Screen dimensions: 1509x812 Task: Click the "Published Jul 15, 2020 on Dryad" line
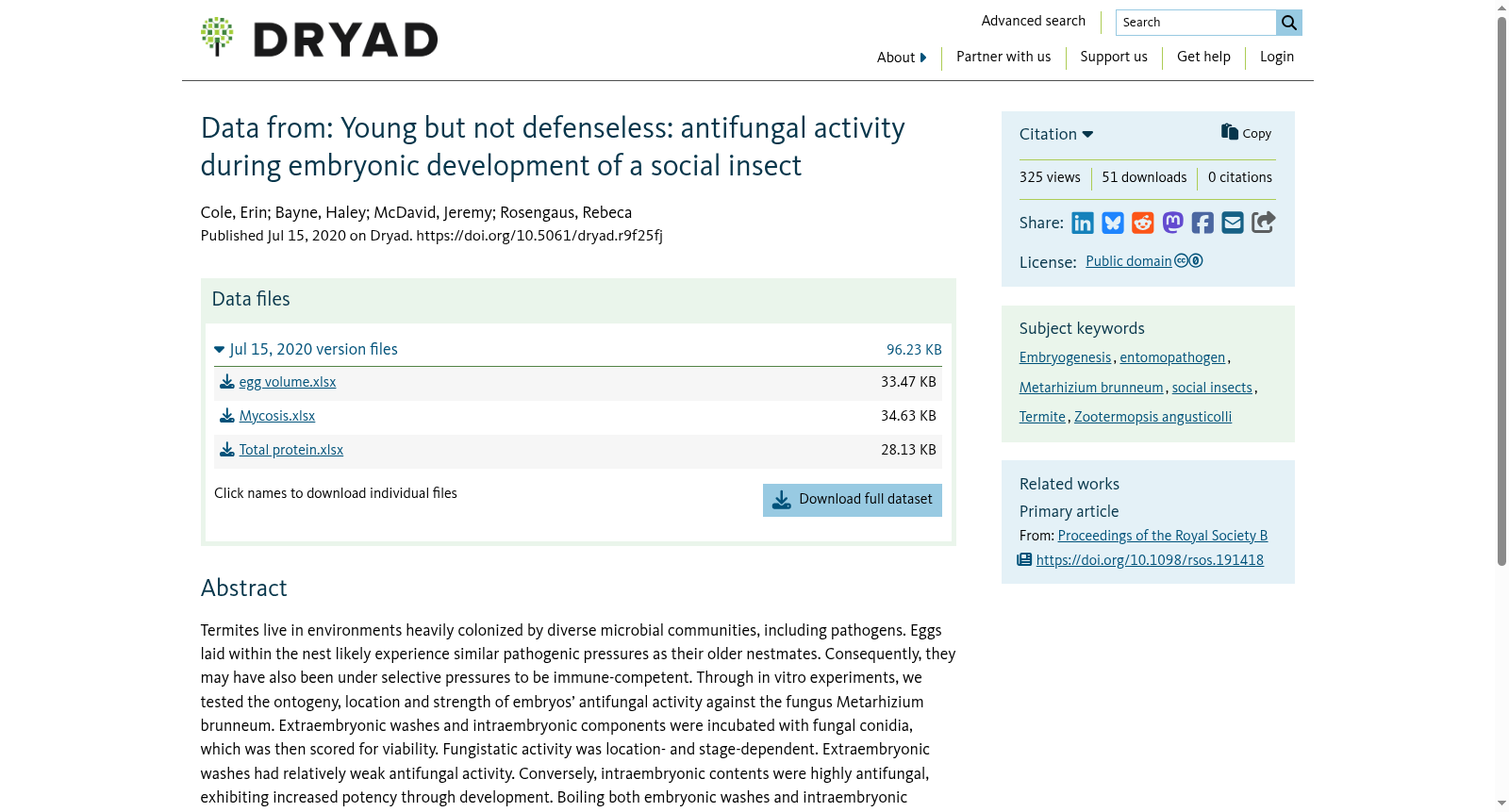[x=432, y=236]
